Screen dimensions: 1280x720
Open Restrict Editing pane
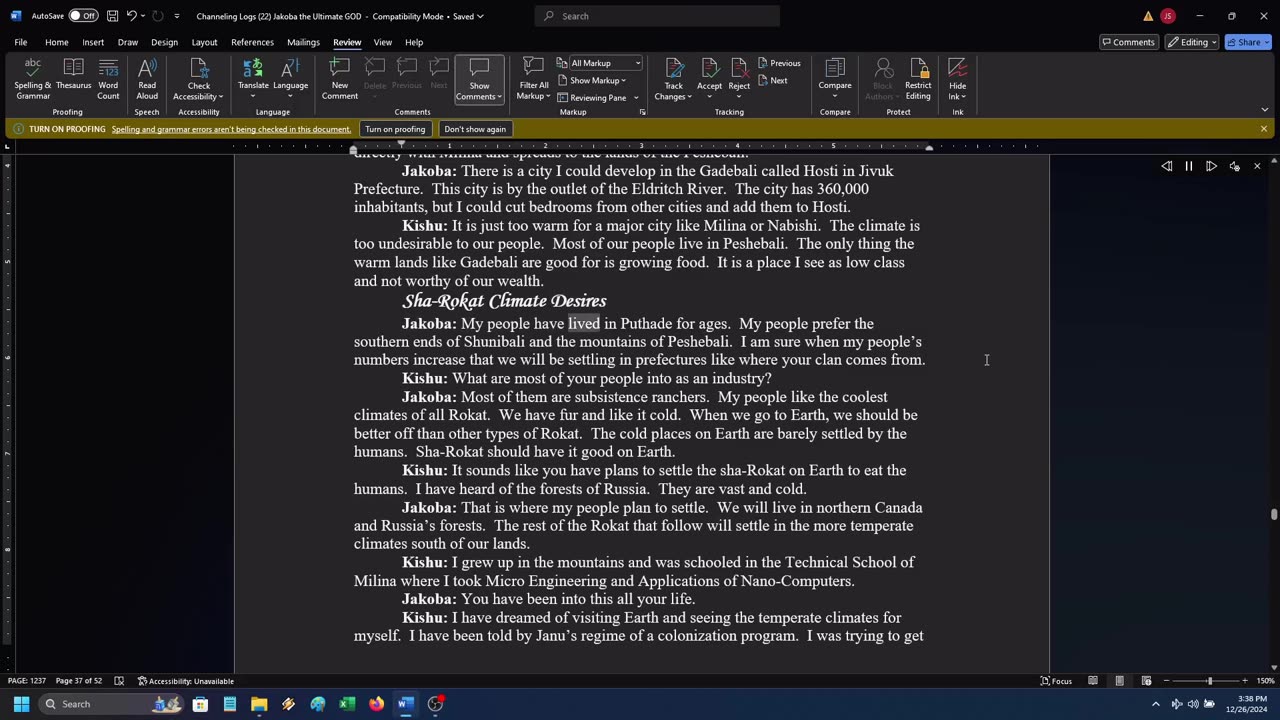[x=918, y=79]
